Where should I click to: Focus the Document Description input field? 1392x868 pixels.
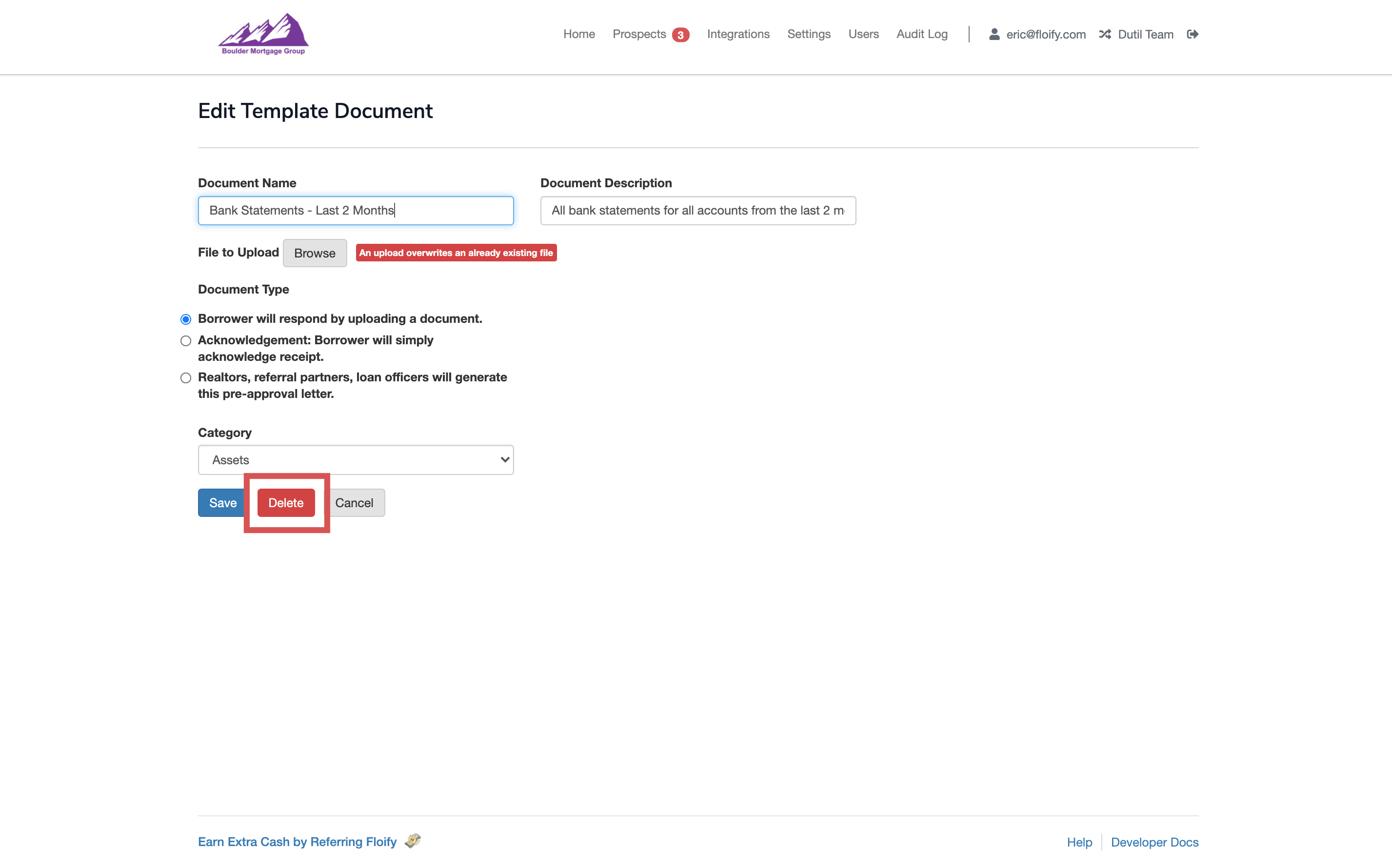698,211
